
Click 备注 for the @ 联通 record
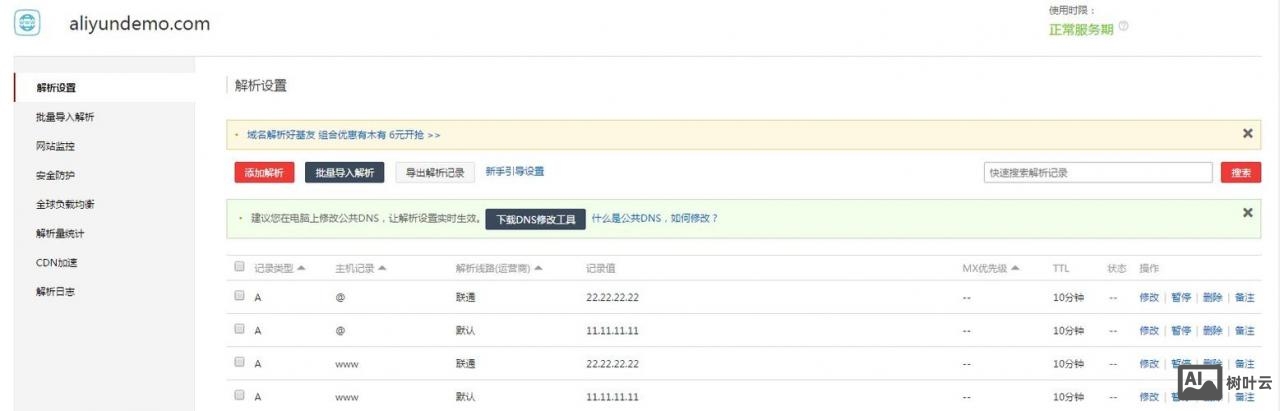coord(1244,297)
